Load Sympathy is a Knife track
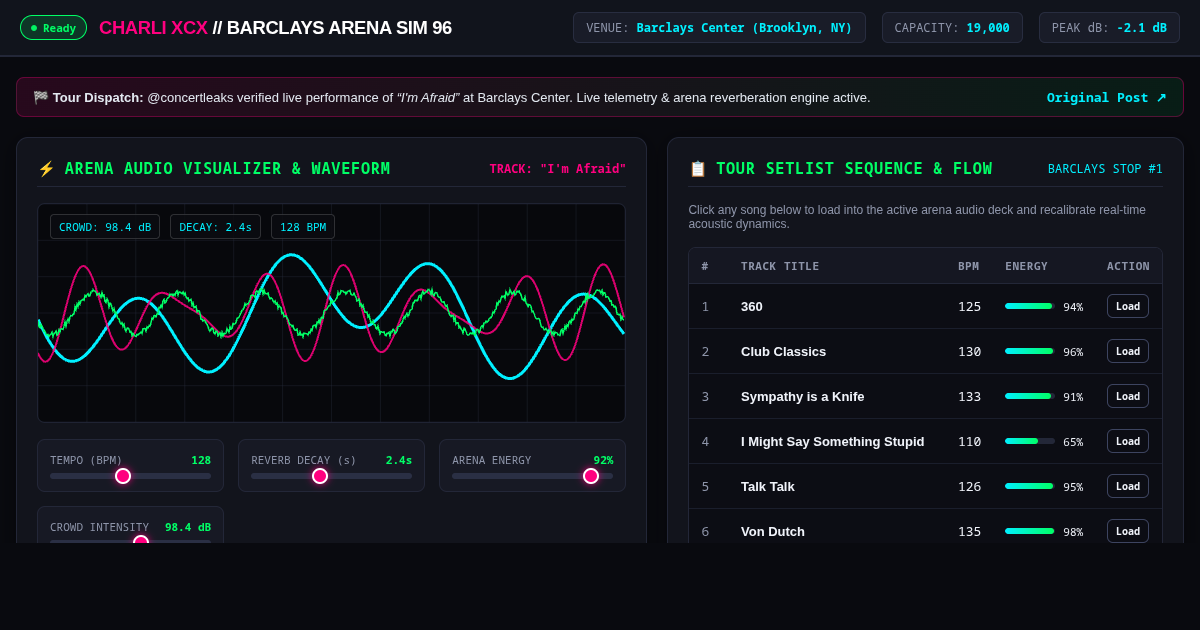This screenshot has width=1200, height=630. (1128, 396)
